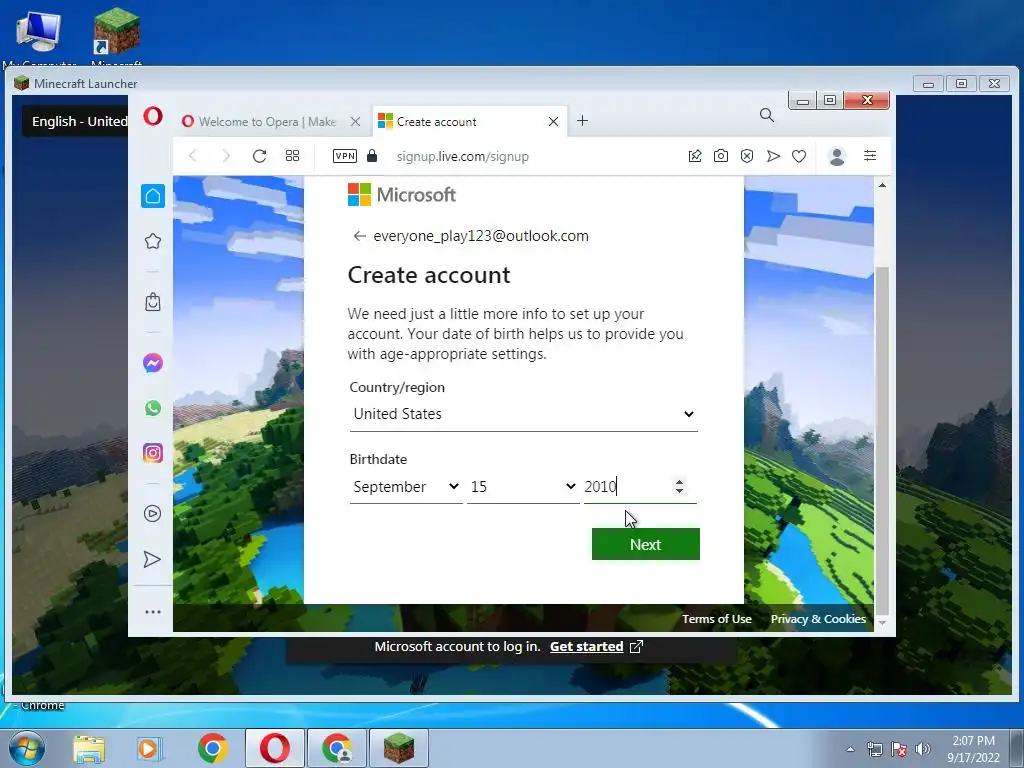
Task: Go back using arrow beside email
Action: click(359, 236)
